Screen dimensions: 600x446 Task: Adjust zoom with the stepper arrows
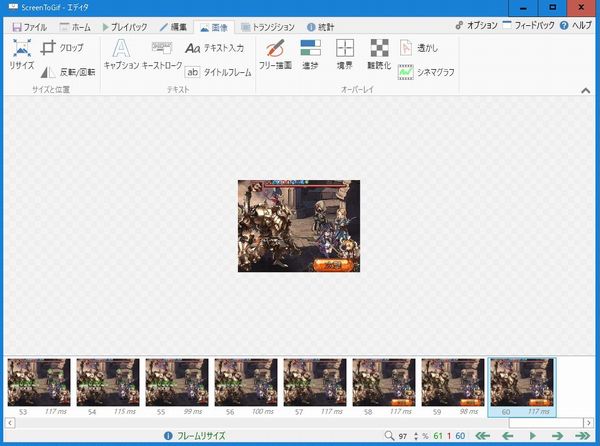click(416, 436)
